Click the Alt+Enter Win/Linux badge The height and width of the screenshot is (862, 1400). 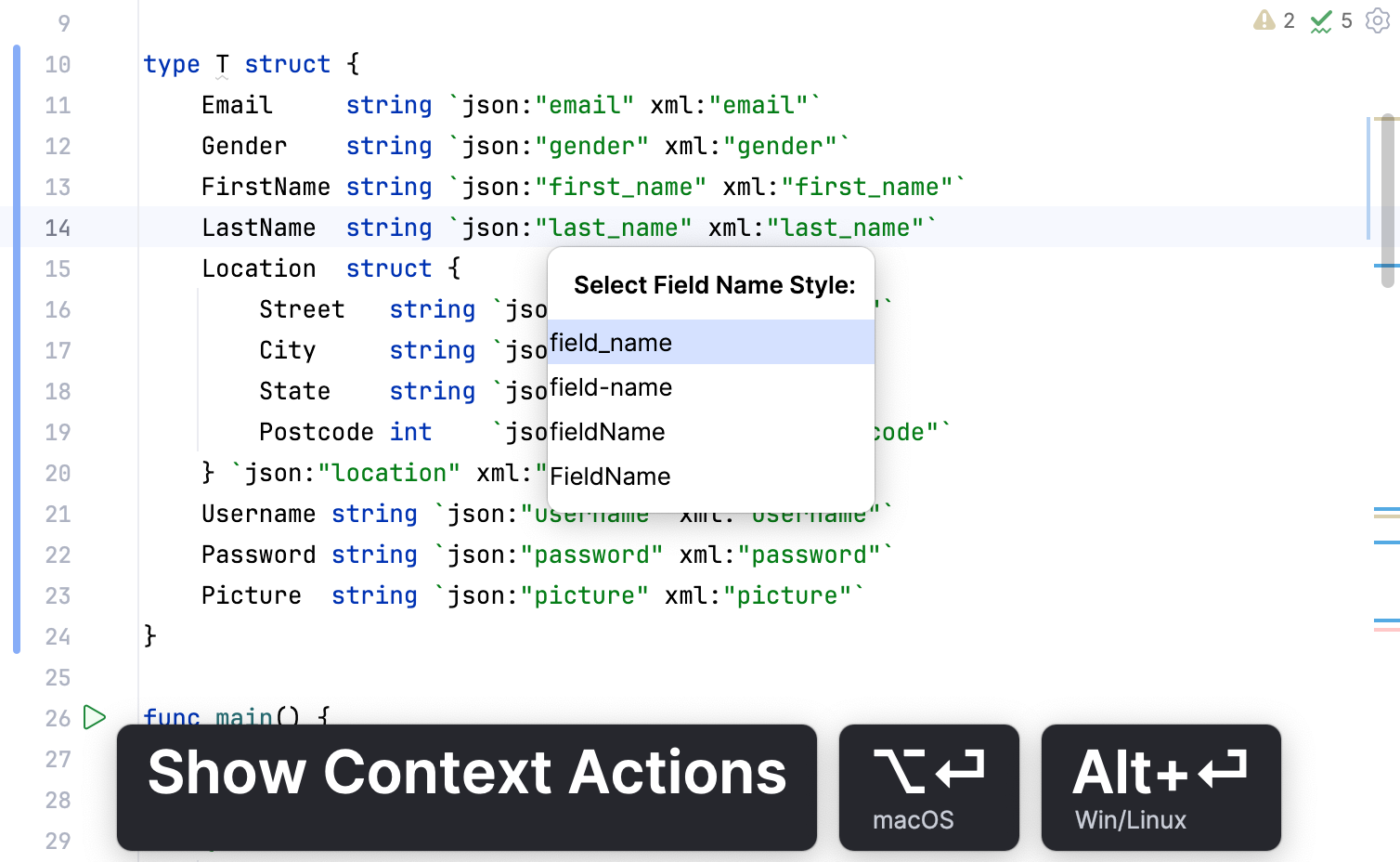point(1160,787)
